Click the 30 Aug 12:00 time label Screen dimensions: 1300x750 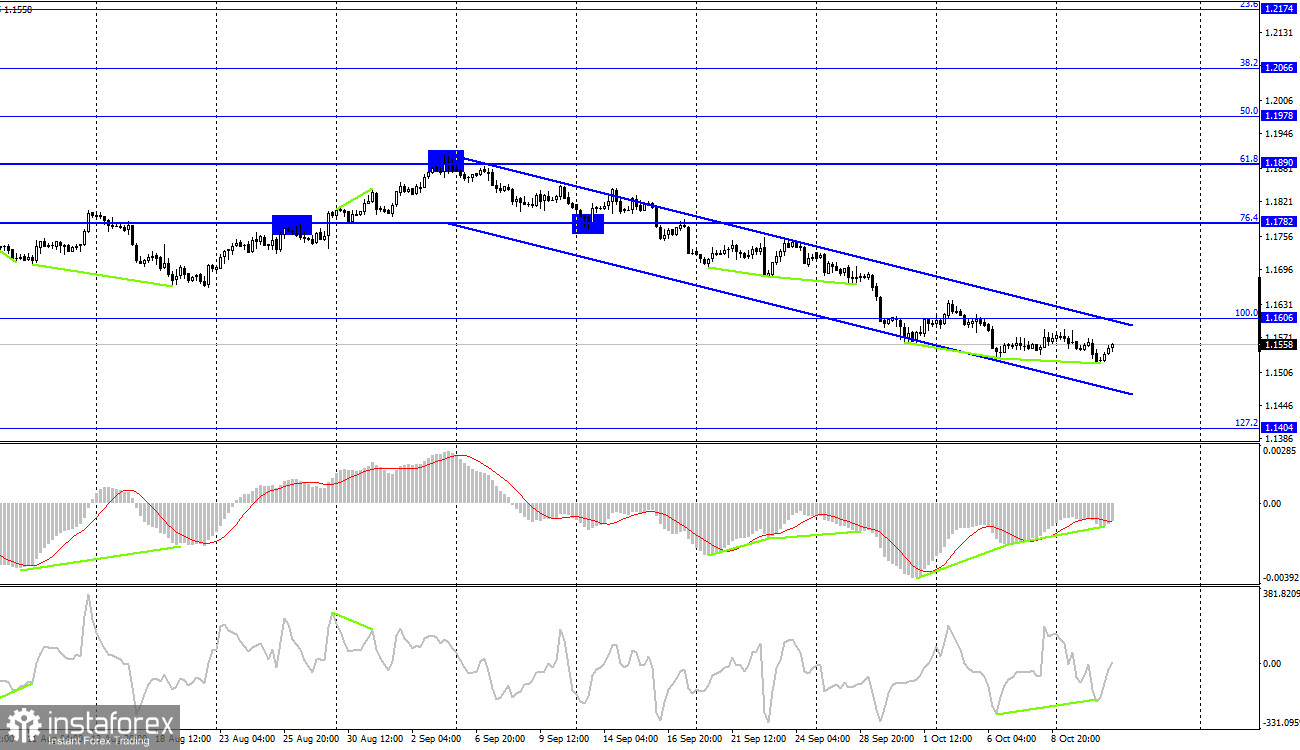(375, 740)
